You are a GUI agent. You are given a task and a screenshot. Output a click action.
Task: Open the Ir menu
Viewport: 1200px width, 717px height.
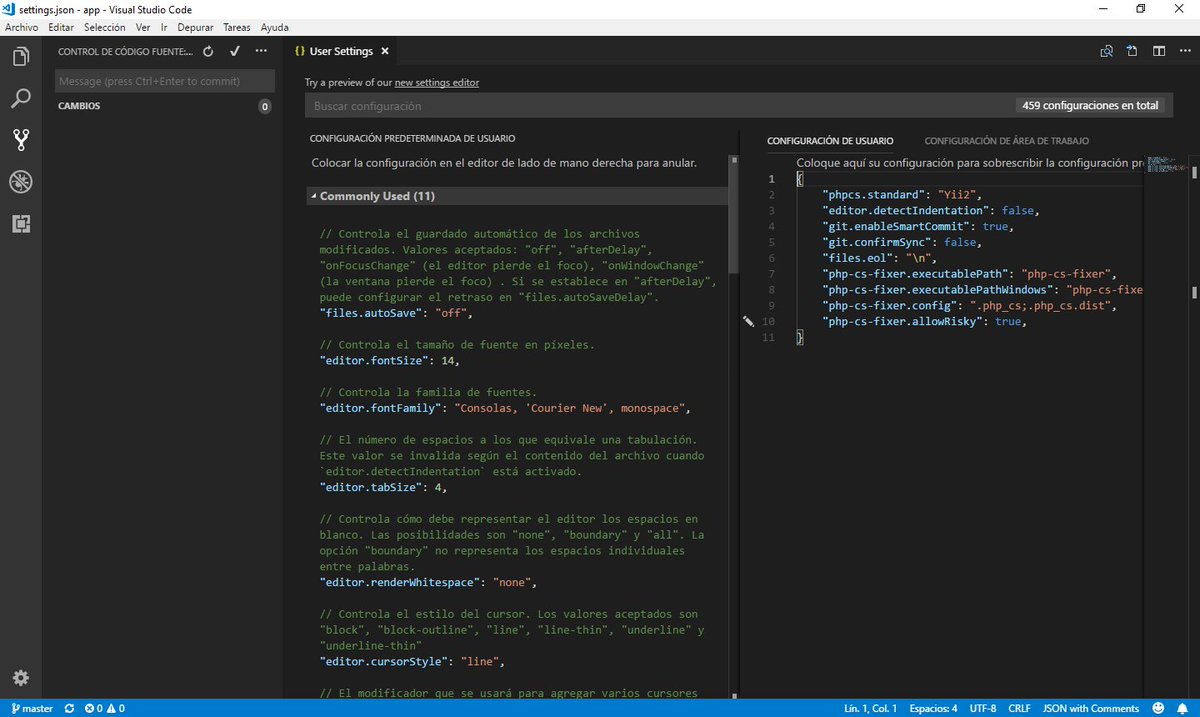click(164, 27)
